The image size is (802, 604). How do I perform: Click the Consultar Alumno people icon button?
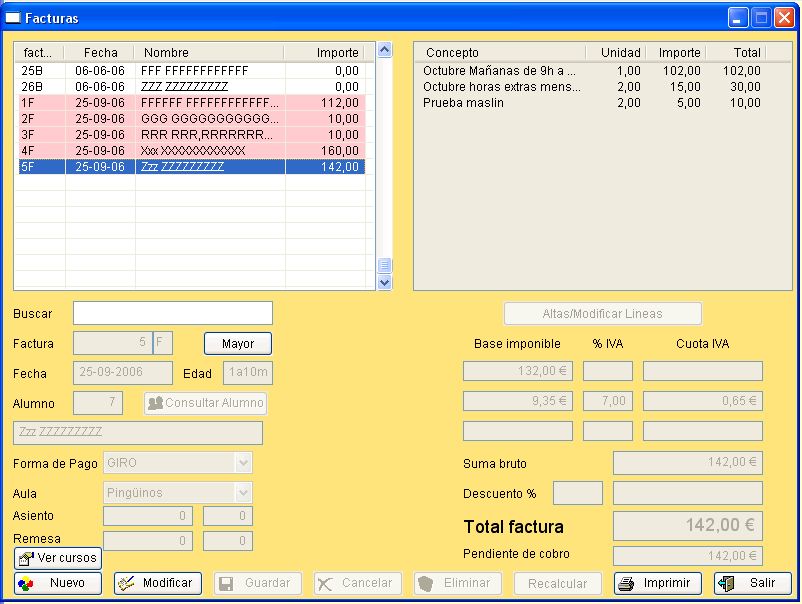[x=205, y=403]
